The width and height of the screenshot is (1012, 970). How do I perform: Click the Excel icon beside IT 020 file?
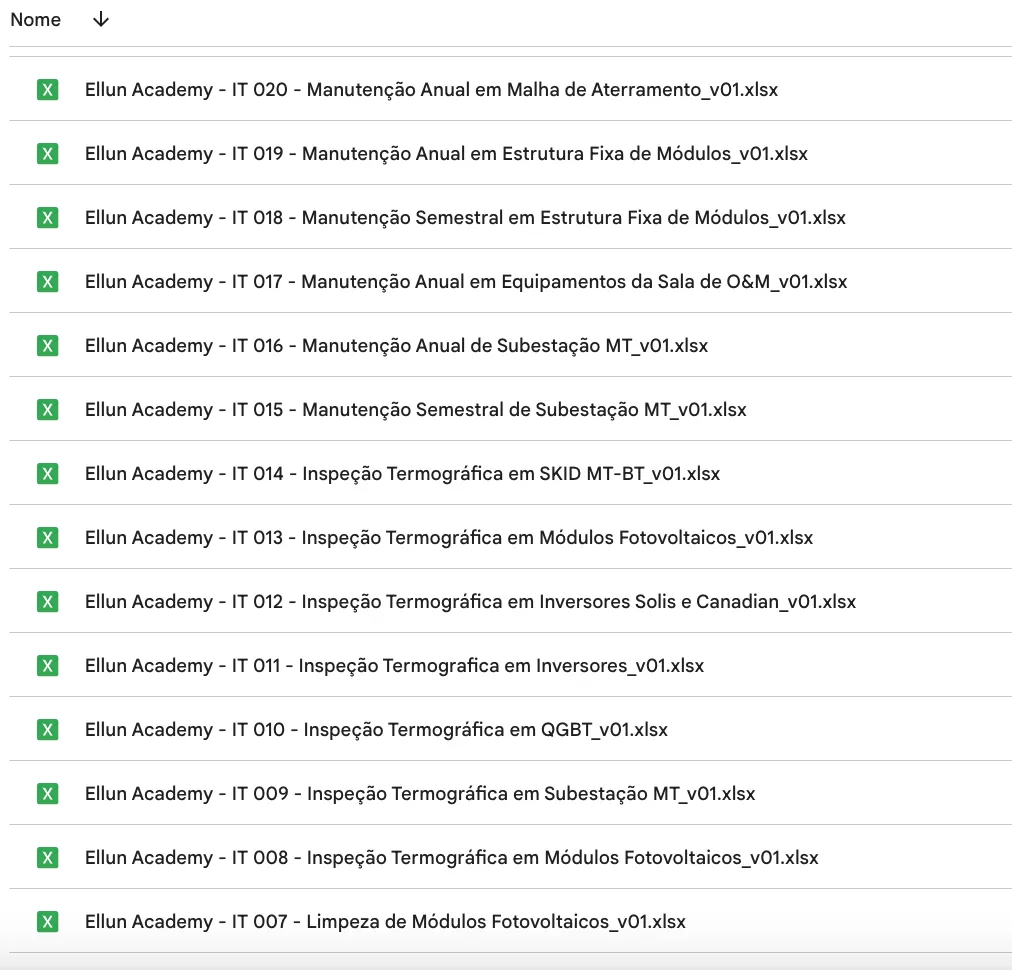[x=47, y=90]
